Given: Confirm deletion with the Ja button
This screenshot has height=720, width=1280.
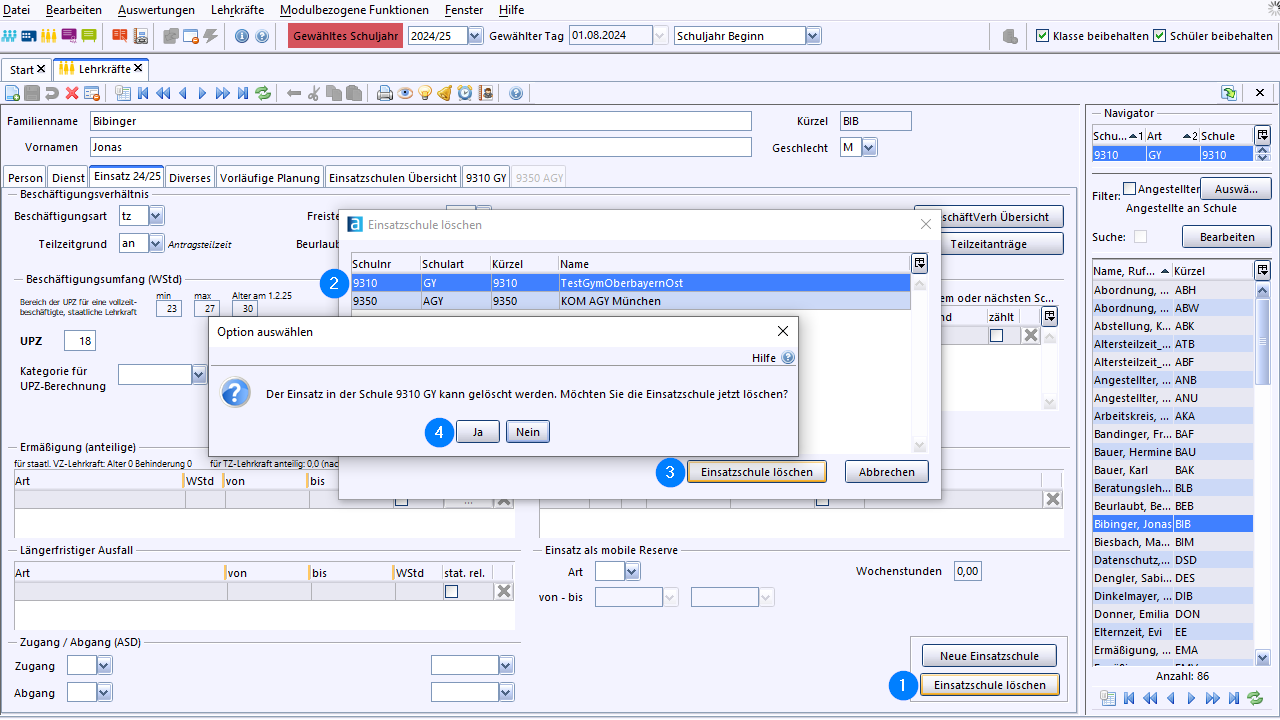Looking at the screenshot, I should click(x=478, y=432).
